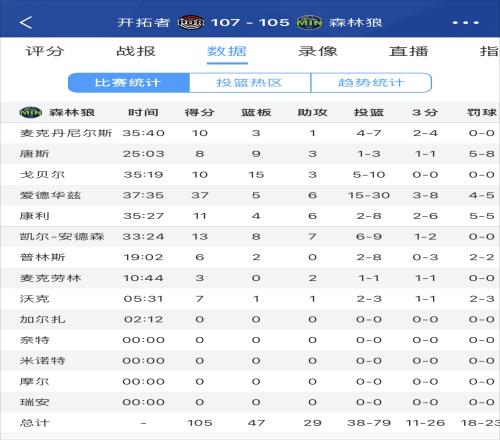Go back using the left arrow icon
The height and width of the screenshot is (440, 500).
coord(26,23)
